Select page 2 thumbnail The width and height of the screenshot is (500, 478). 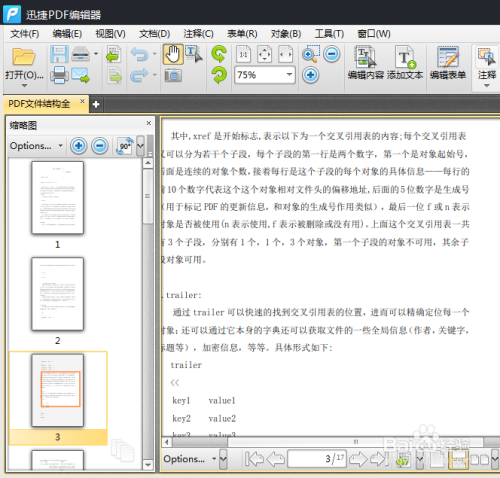click(58, 294)
